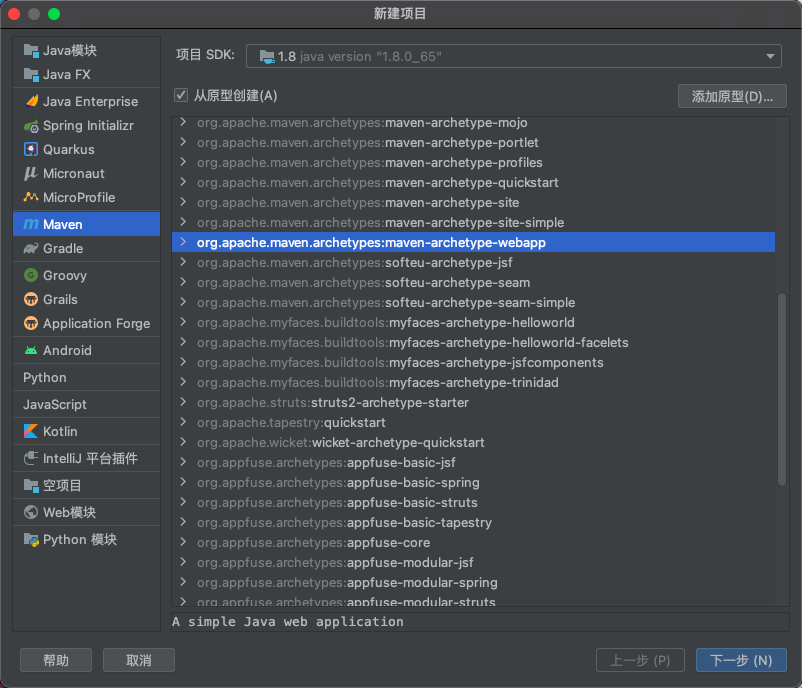The image size is (802, 688).
Task: Select the org.apache.tapestry:quickstart row
Action: coord(473,423)
